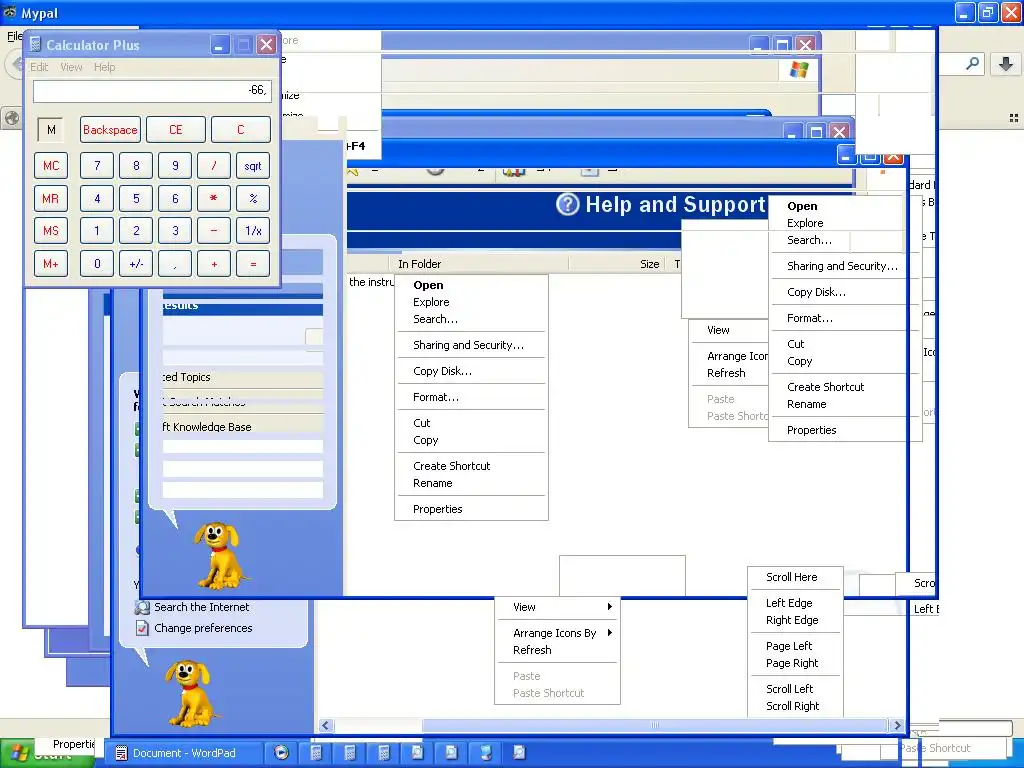Click M+ memory add button
Viewport: 1024px width, 768px height.
tap(51, 264)
